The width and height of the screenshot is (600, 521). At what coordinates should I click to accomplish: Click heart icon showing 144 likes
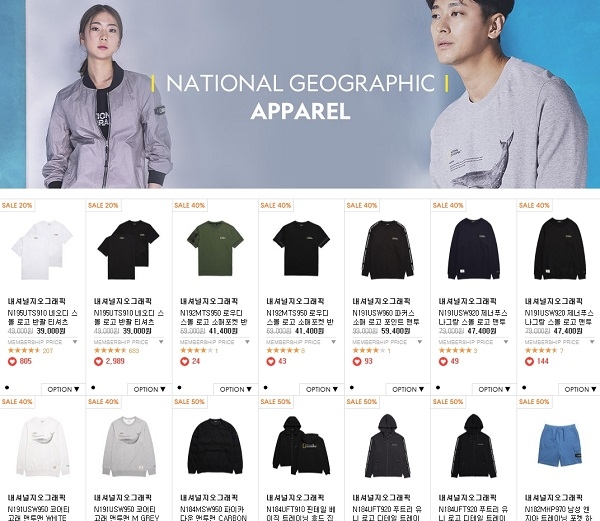click(529, 361)
